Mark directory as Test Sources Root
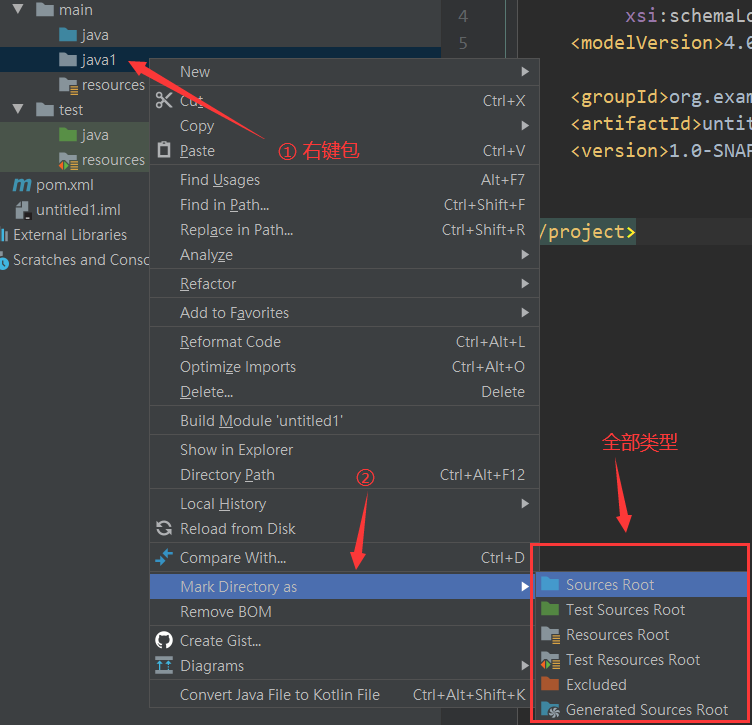This screenshot has height=725, width=752. (641, 609)
